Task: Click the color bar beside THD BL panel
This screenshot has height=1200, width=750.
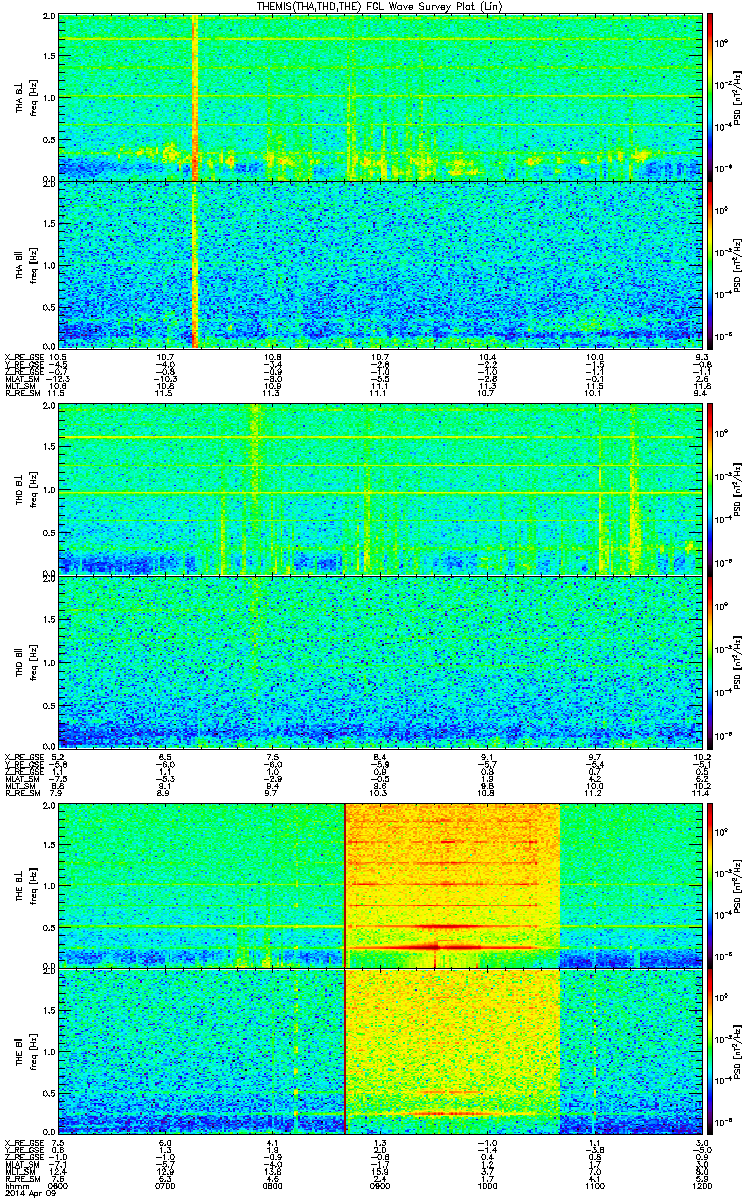Action: tap(709, 489)
